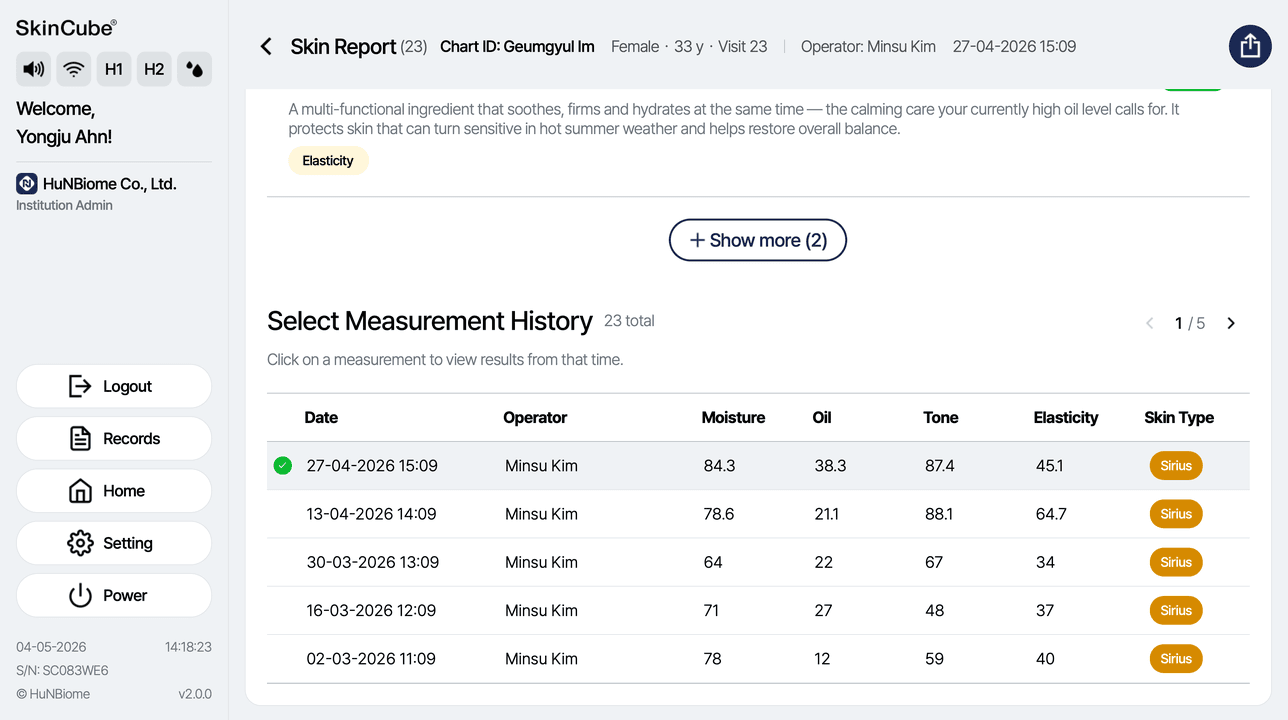Image resolution: width=1288 pixels, height=720 pixels.
Task: Click the green check on 27-04-2026 row
Action: [x=283, y=465]
